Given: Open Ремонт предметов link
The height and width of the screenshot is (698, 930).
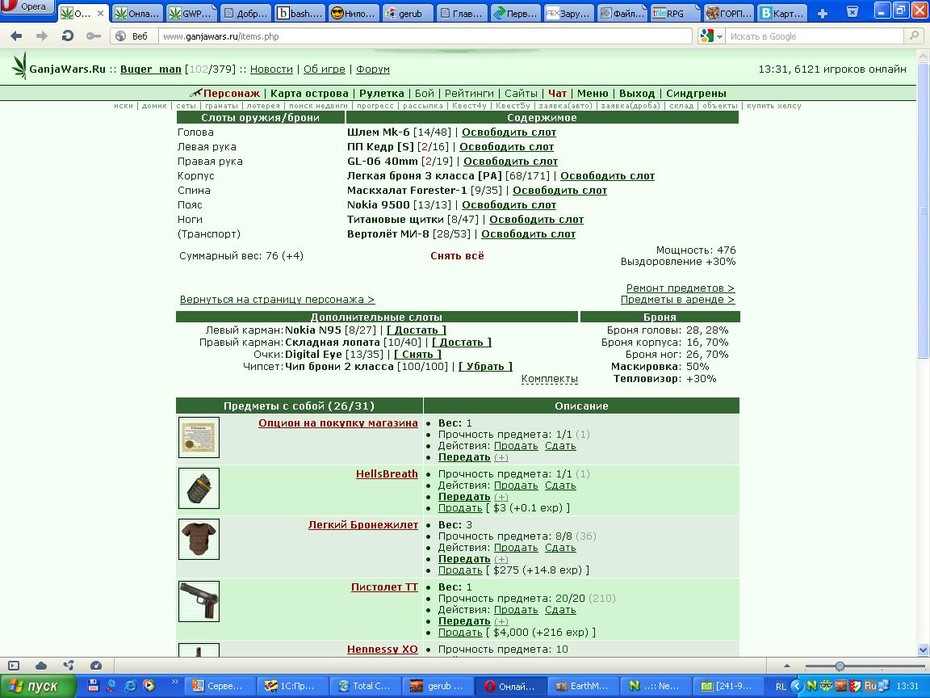Looking at the screenshot, I should (680, 288).
